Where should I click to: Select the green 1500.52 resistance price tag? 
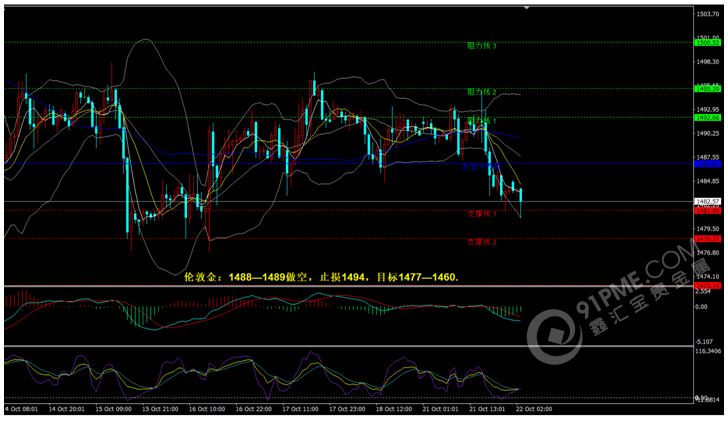coord(708,43)
